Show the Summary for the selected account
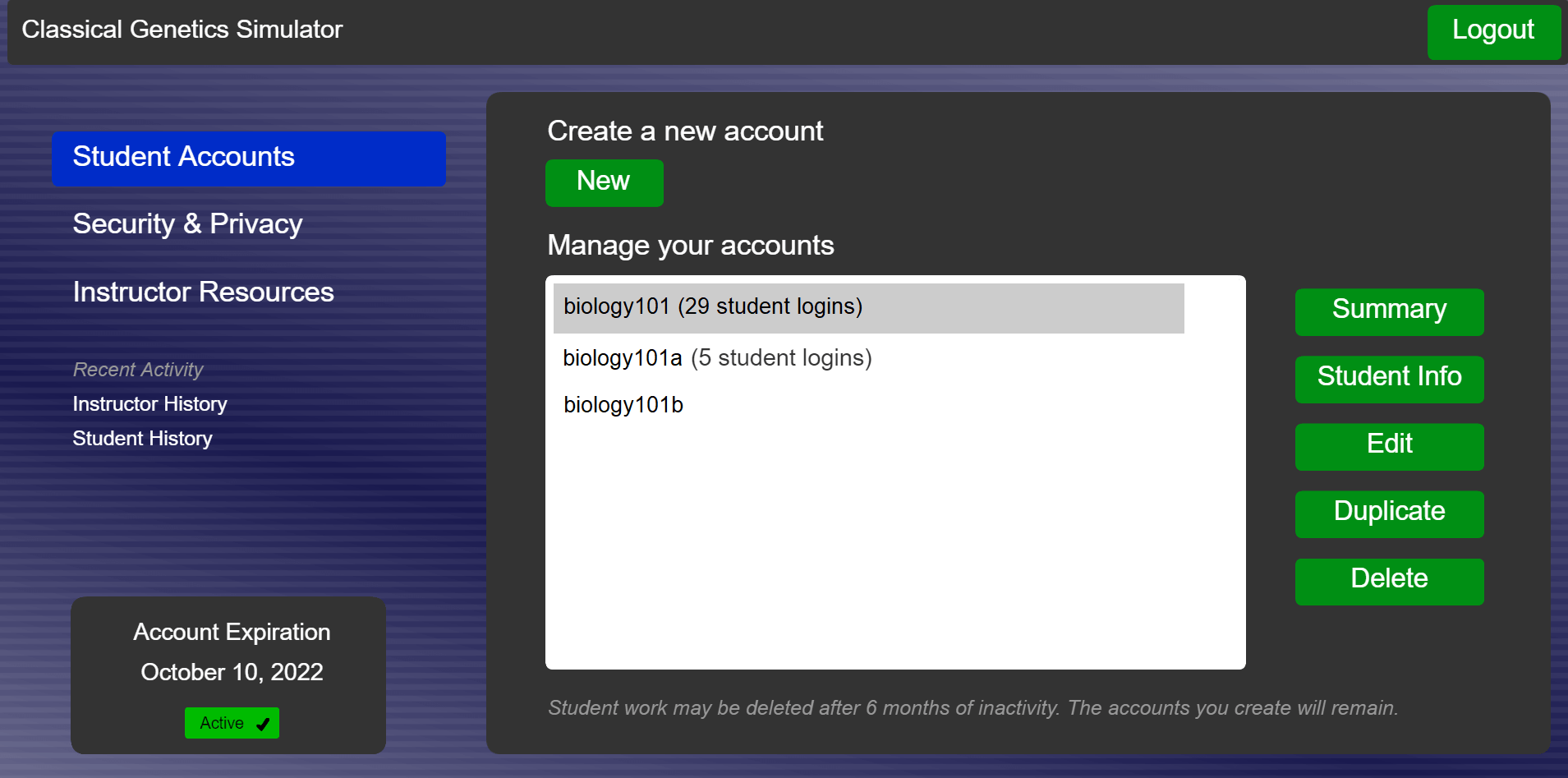Image resolution: width=1568 pixels, height=778 pixels. pyautogui.click(x=1389, y=311)
